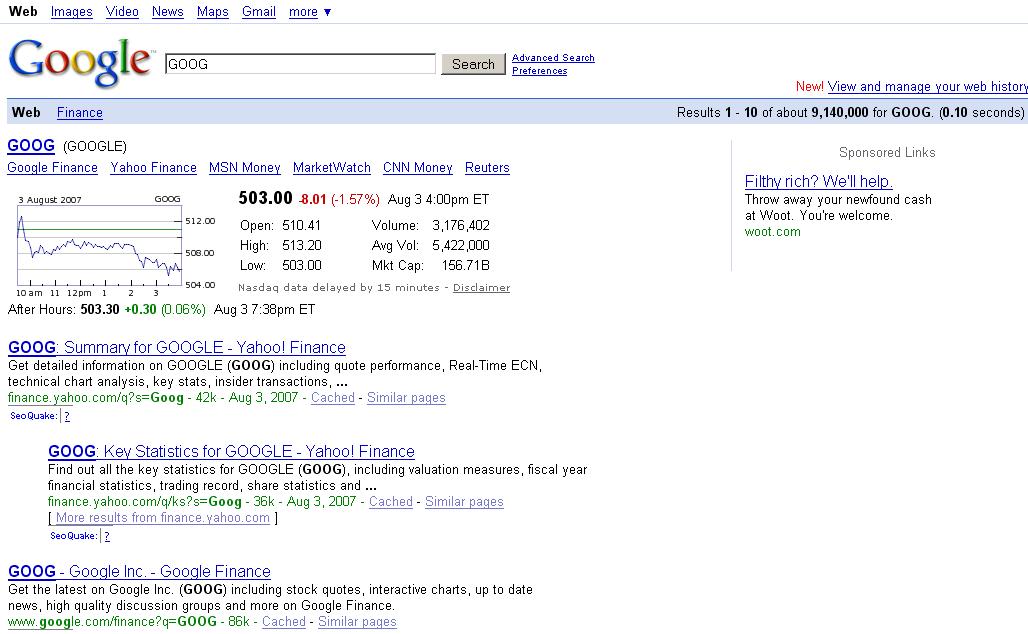The image size is (1028, 634).
Task: Click SeoQuake label under Yahoo summary result
Action: click(33, 416)
